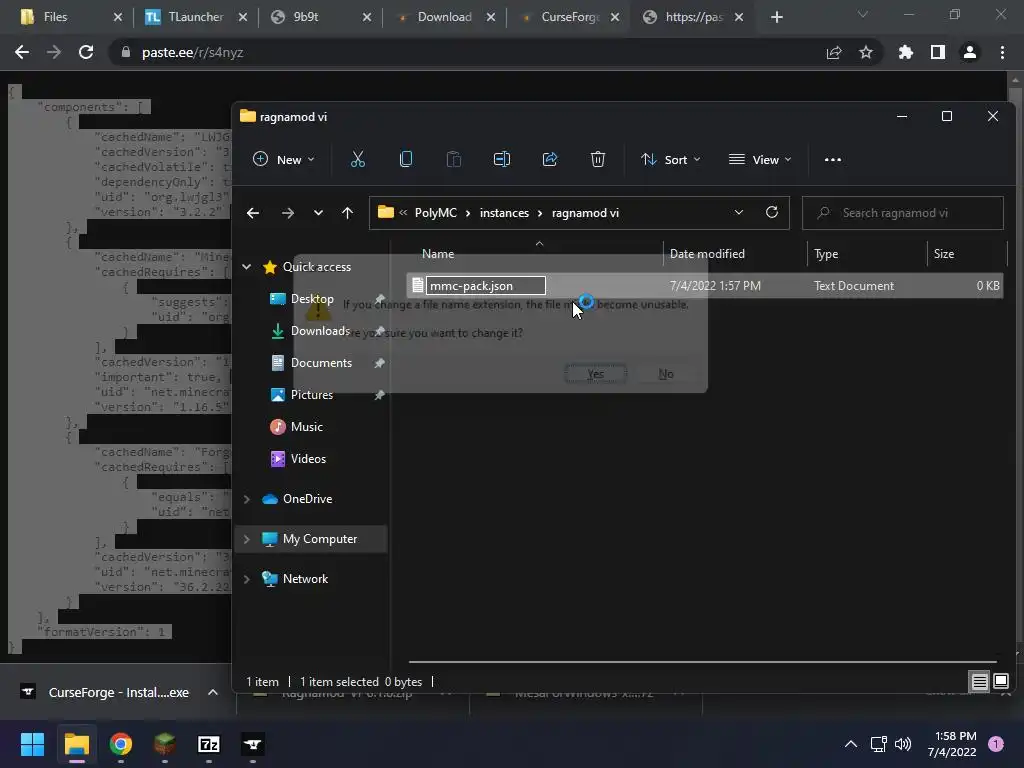Open the See more ellipsis menu in Explorer
1024x768 pixels.
(833, 159)
